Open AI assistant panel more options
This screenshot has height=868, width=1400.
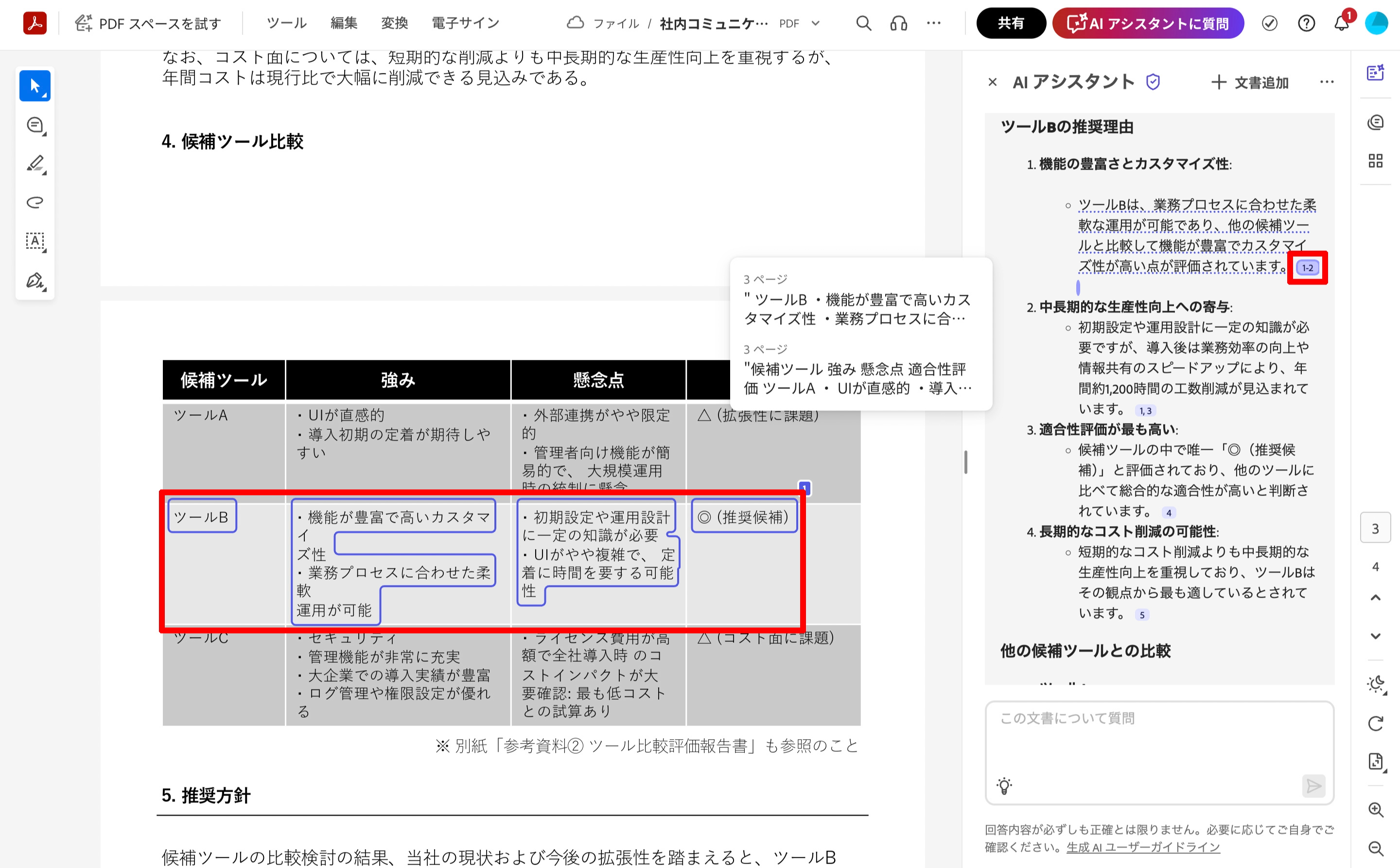(1327, 82)
